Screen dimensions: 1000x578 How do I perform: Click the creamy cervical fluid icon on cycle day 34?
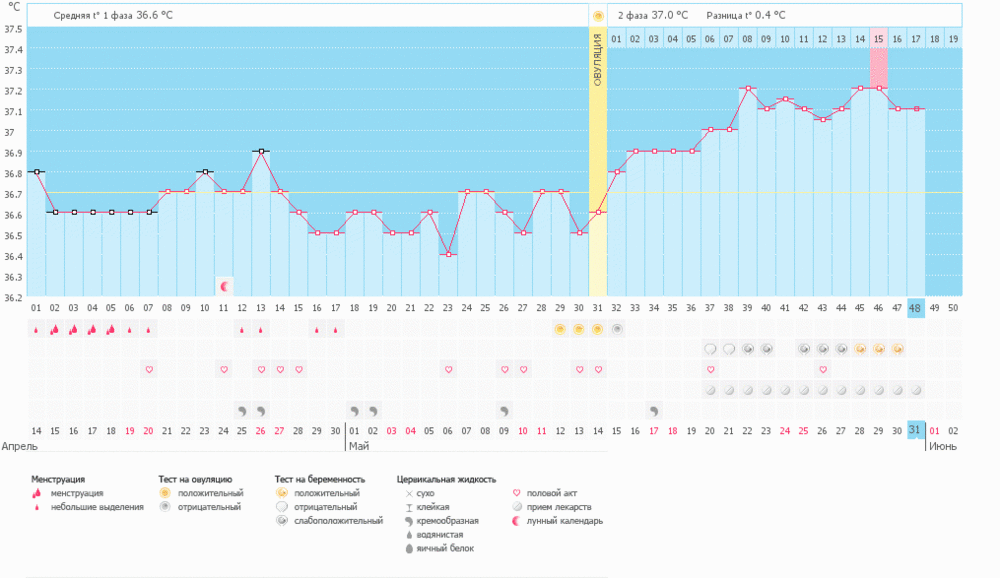[x=654, y=410]
